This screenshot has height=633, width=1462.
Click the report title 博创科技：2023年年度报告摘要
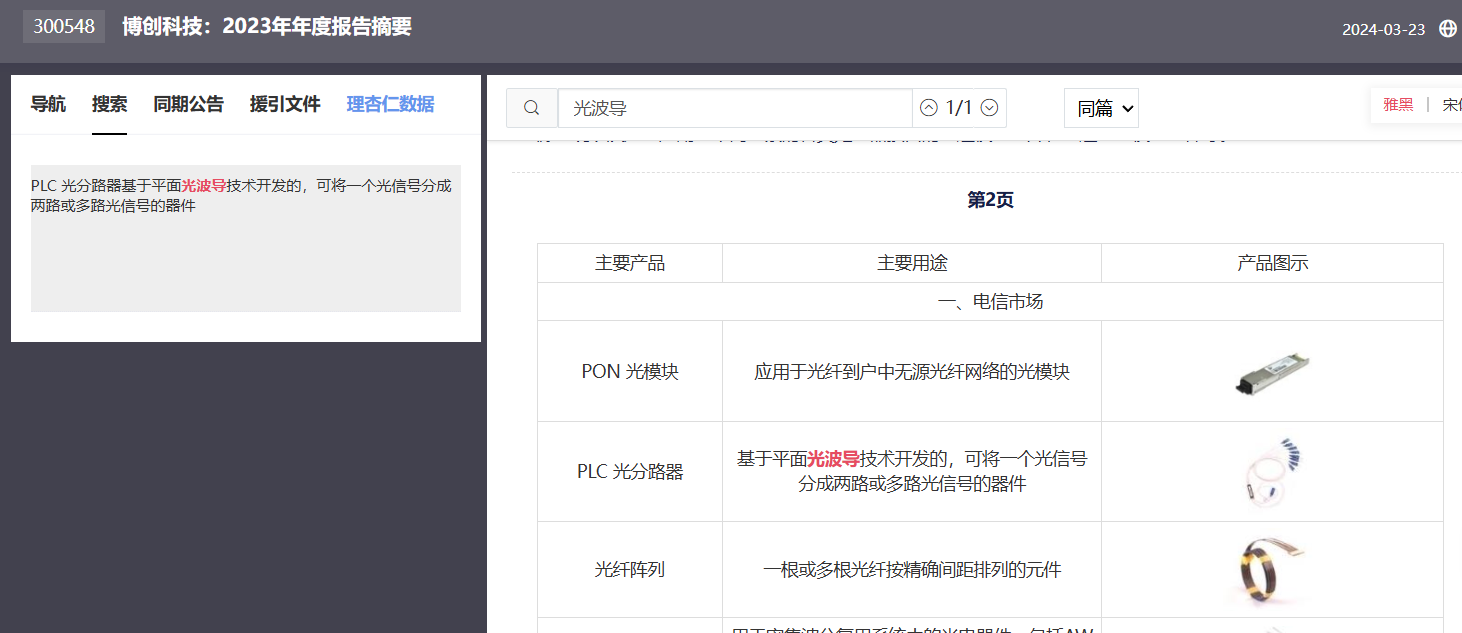[267, 27]
